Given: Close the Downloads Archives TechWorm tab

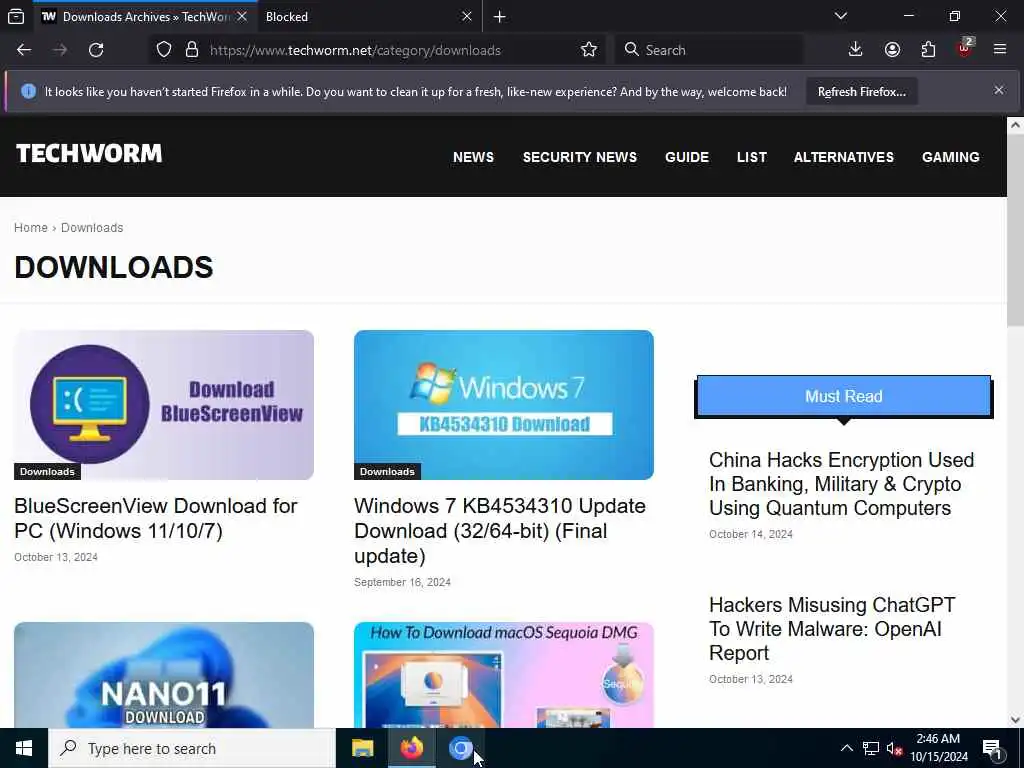Looking at the screenshot, I should point(242,16).
